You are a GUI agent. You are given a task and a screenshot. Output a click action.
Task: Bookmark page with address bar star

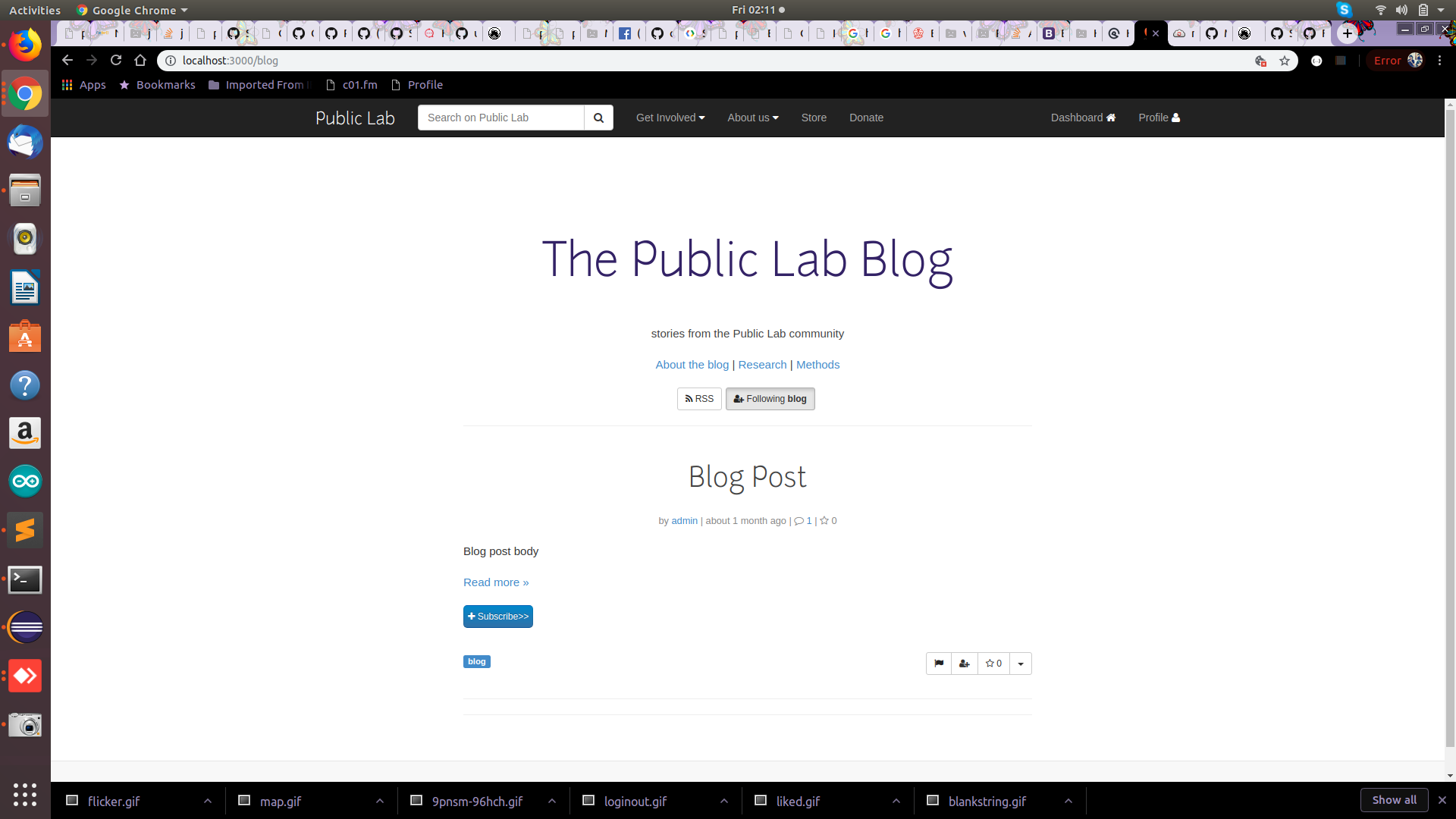[1285, 61]
